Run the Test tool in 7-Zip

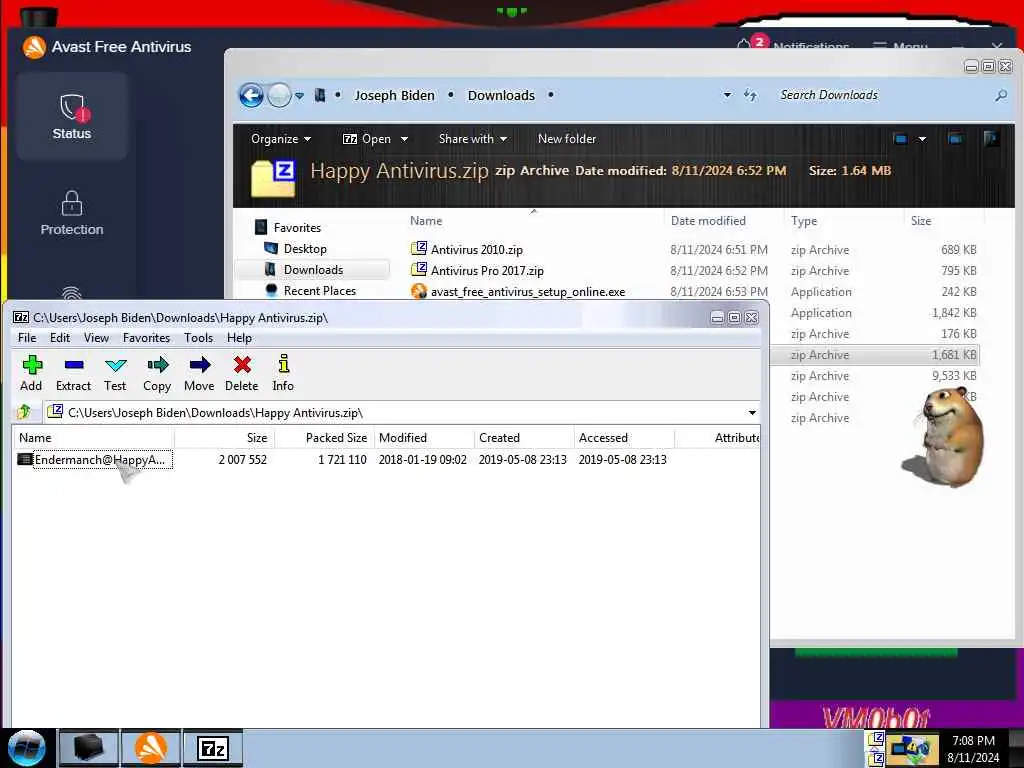coord(115,373)
